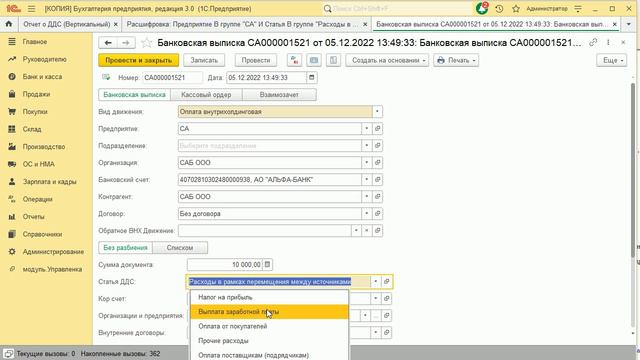
Task: Choose Оплата поставщикам (подрядчикам) option
Action: coord(269,355)
